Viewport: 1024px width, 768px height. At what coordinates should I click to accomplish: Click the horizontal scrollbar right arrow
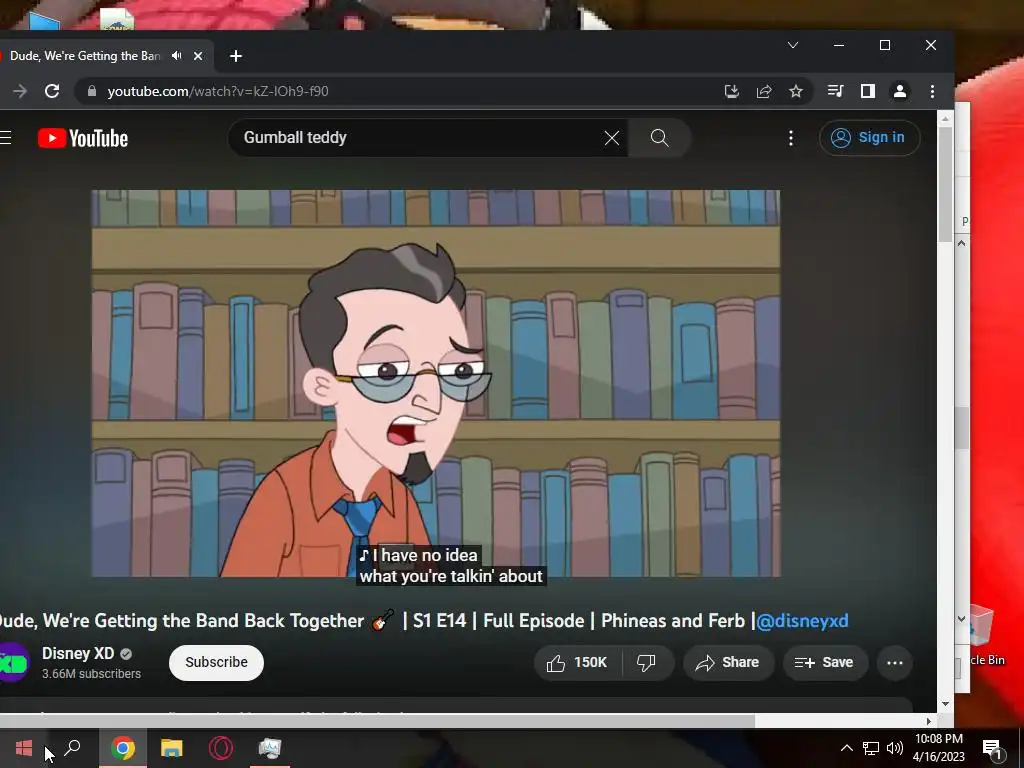928,721
